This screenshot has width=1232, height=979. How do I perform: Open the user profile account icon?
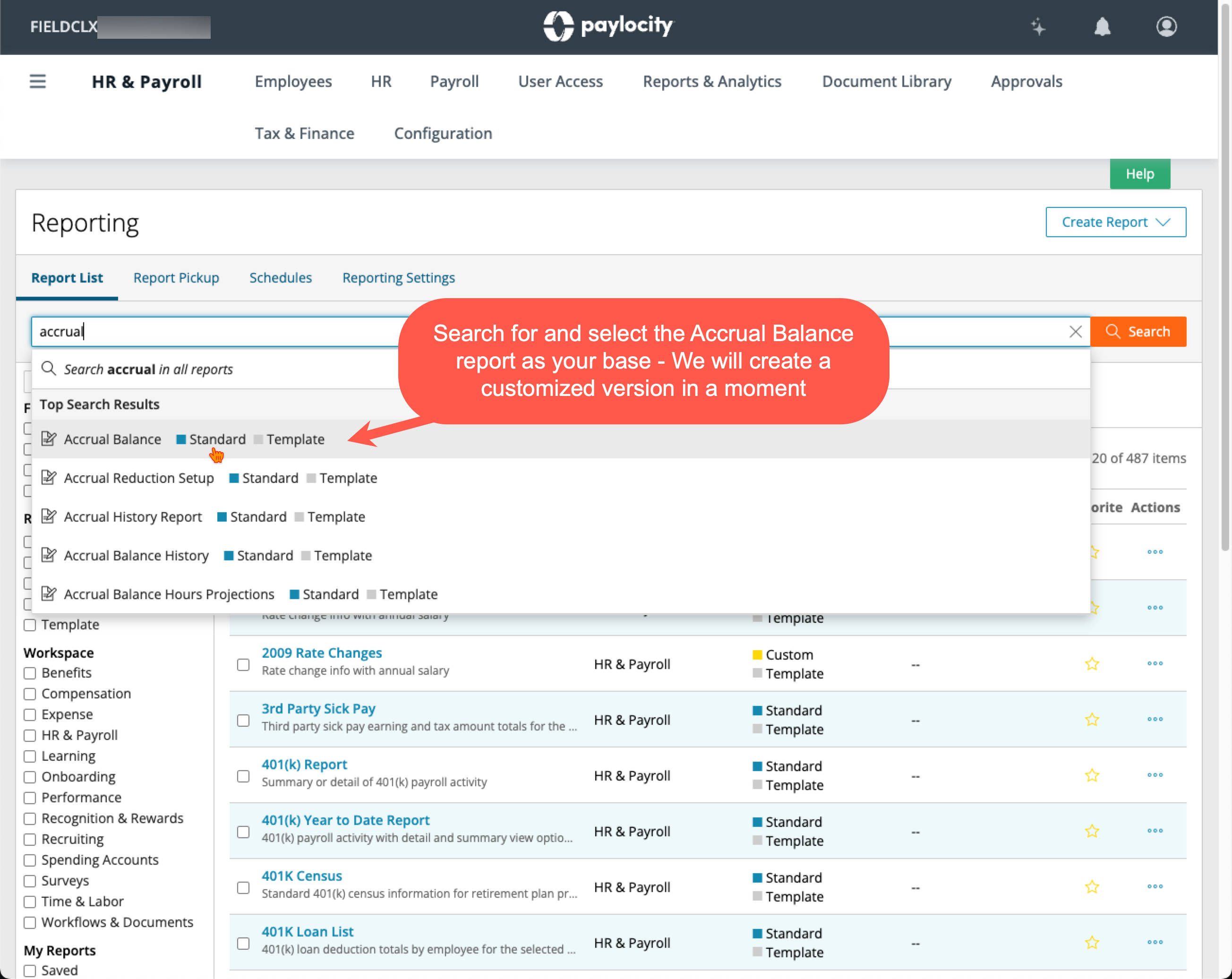(x=1166, y=26)
